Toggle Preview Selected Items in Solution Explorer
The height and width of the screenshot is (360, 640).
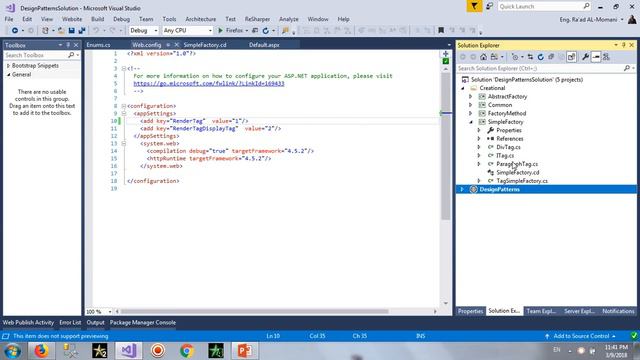click(596, 57)
